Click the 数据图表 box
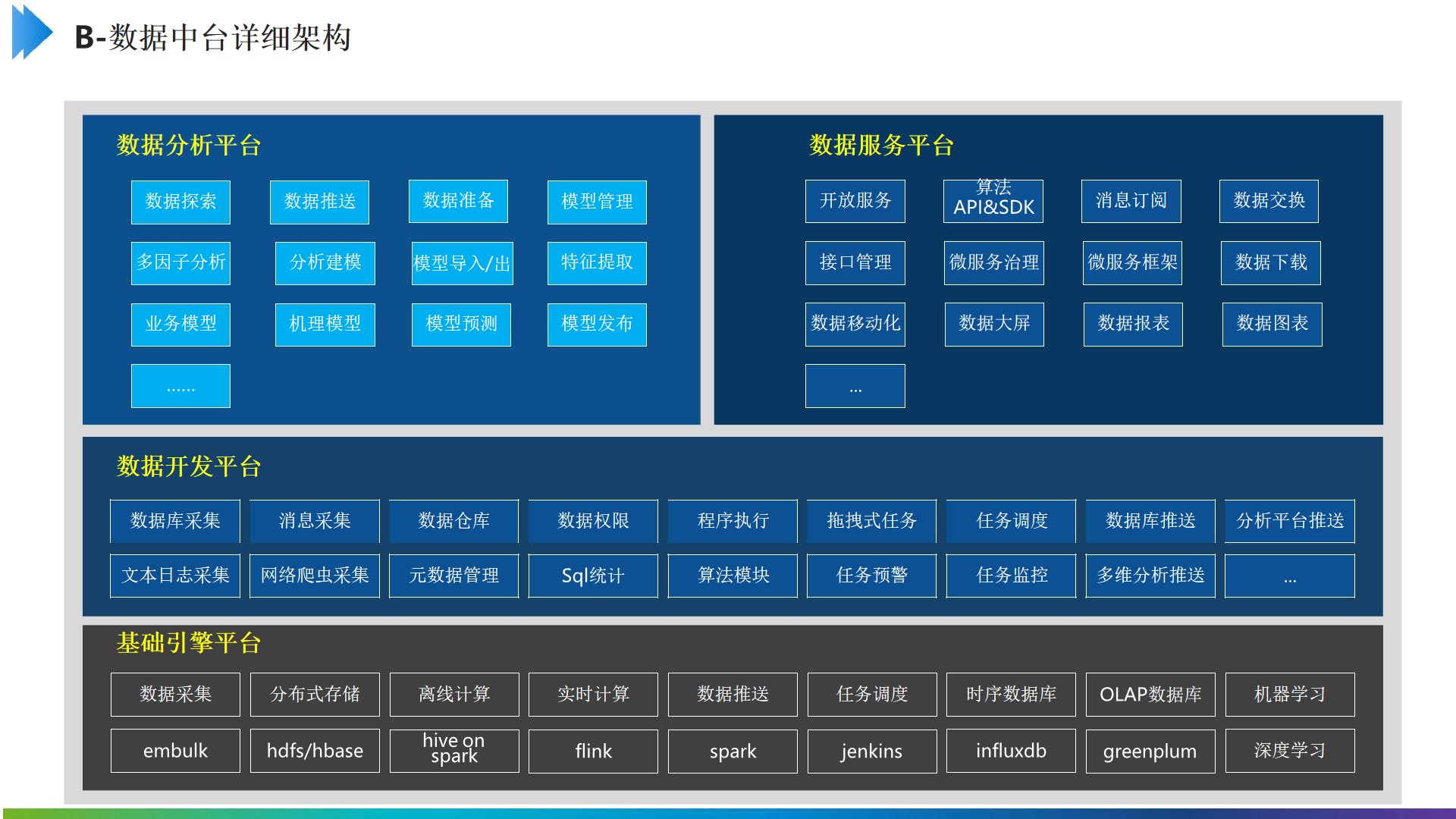 pyautogui.click(x=1272, y=325)
